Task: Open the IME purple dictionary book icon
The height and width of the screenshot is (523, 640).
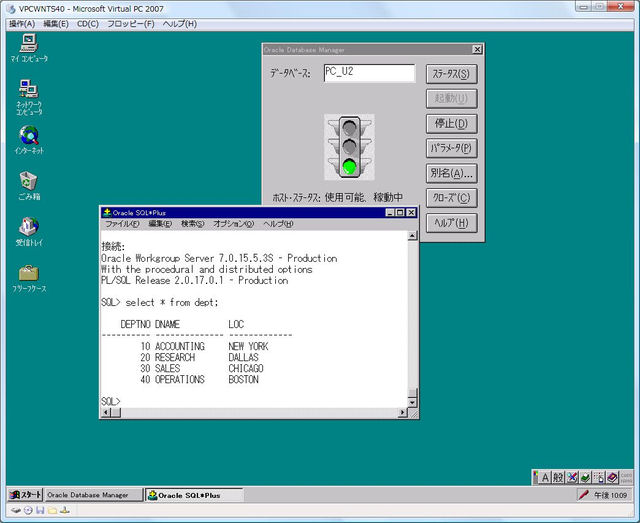Action: tap(612, 477)
